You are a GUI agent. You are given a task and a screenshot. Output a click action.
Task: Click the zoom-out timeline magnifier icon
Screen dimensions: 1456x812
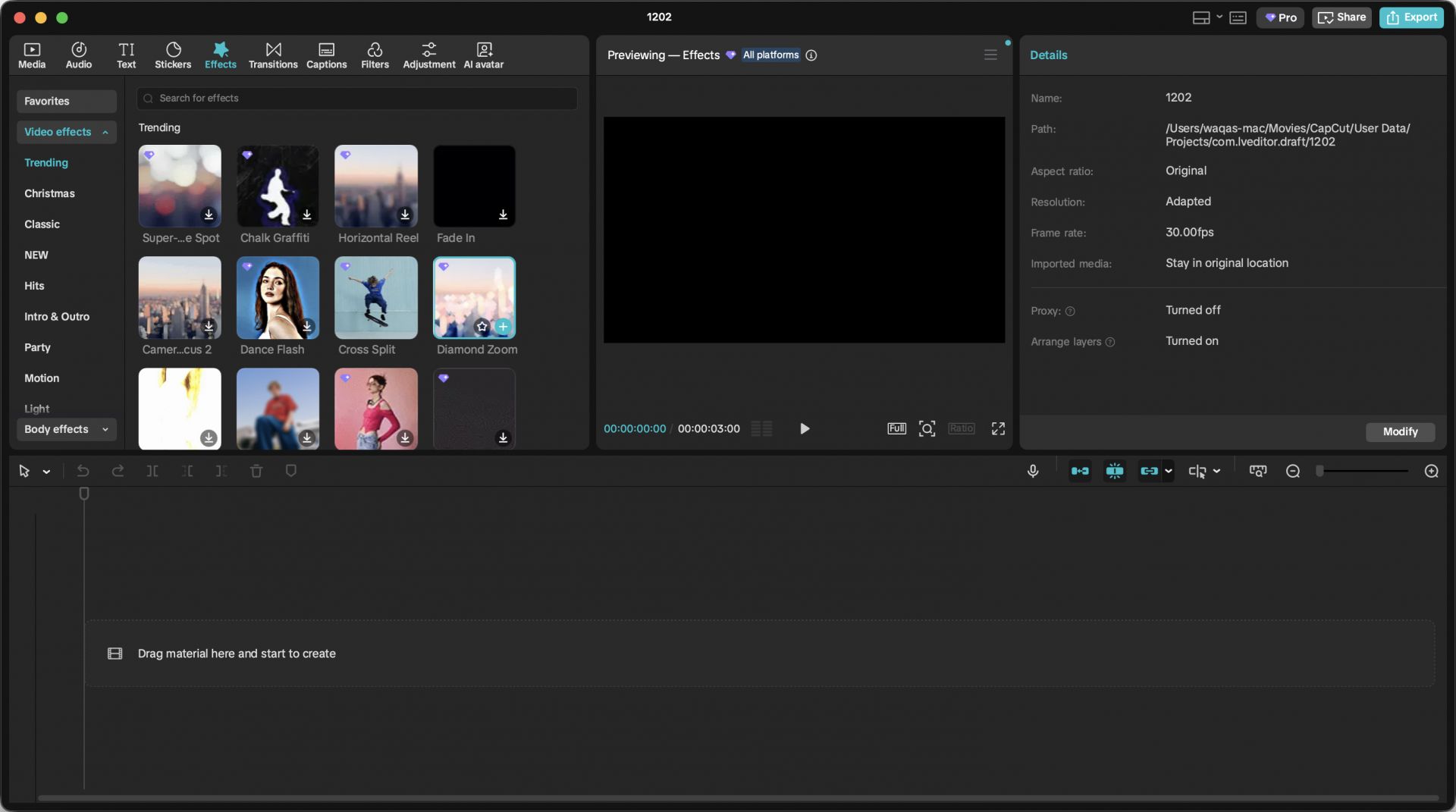click(x=1293, y=471)
